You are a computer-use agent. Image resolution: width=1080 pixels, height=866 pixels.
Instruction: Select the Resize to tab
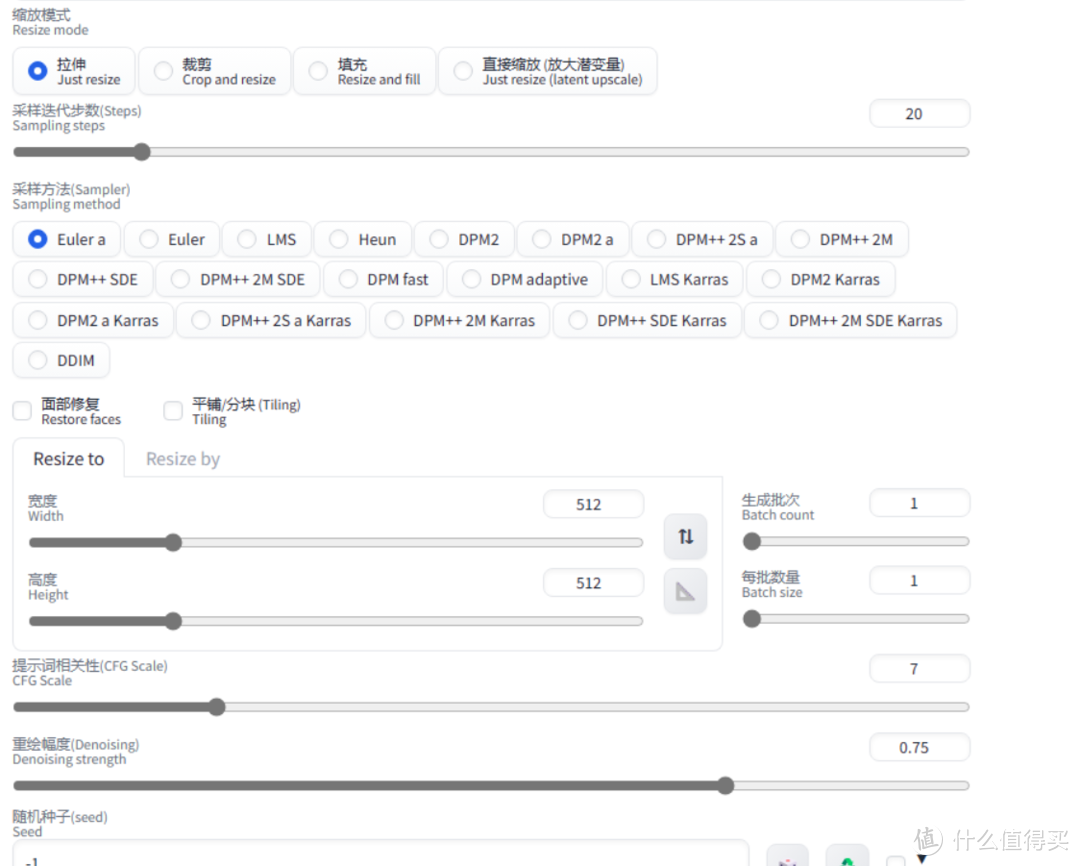tap(68, 458)
